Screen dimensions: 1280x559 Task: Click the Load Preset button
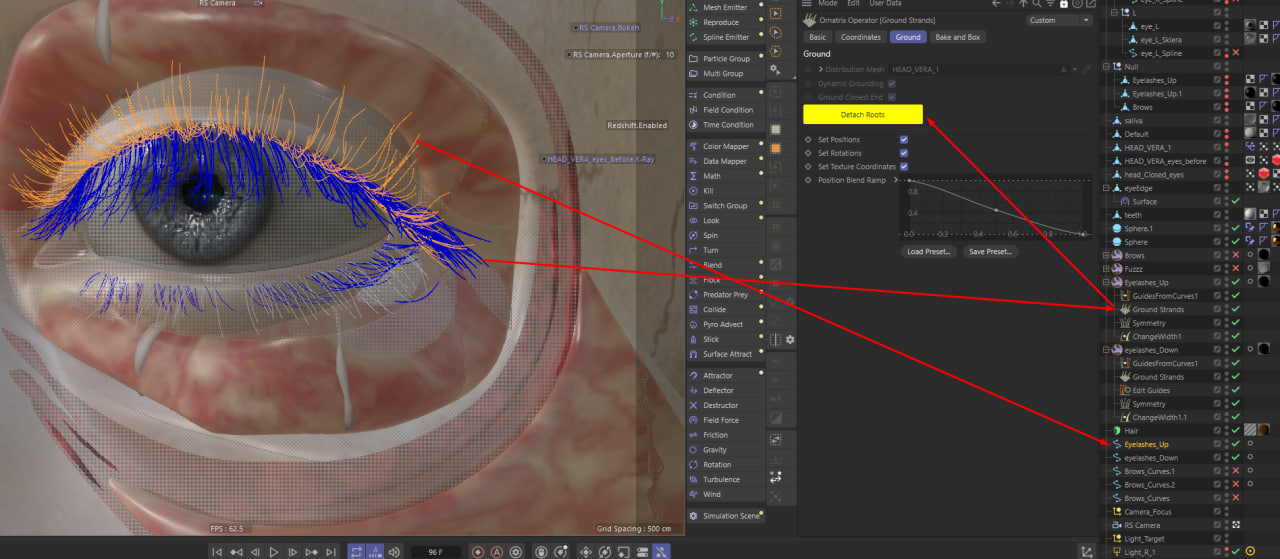[x=928, y=252]
